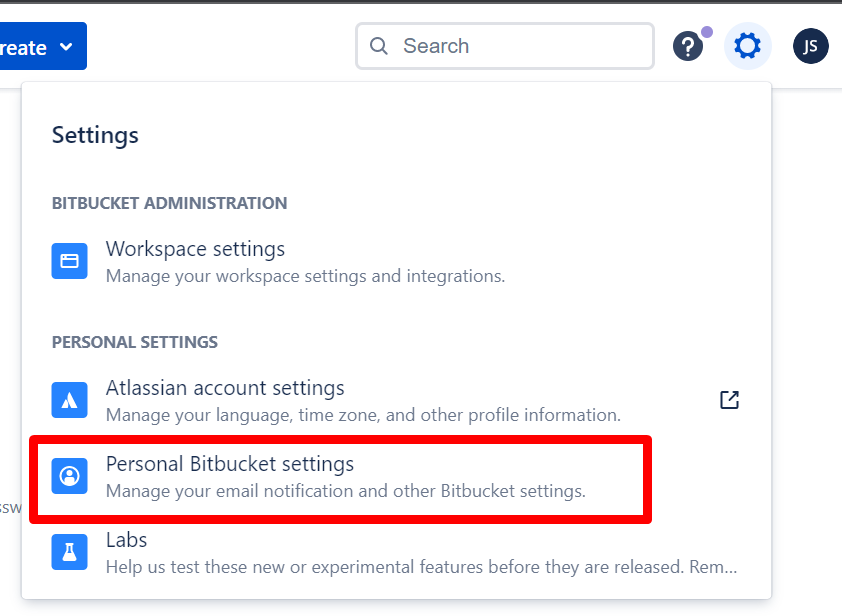Open Workspace settings from the menu
This screenshot has width=842, height=616.
coord(195,249)
